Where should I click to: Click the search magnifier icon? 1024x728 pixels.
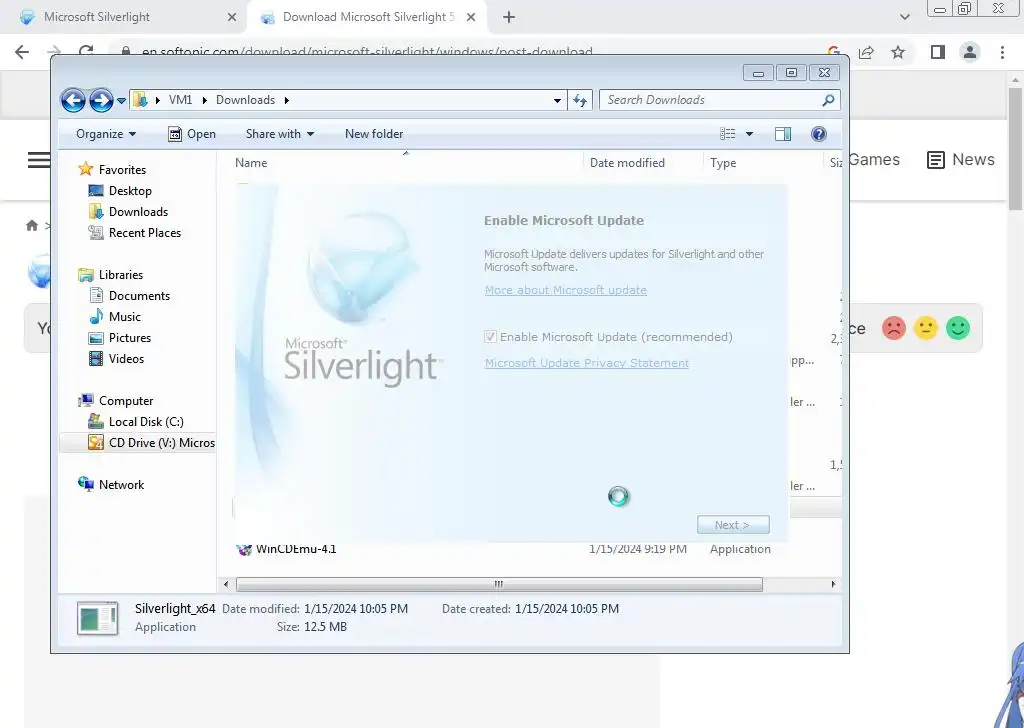point(829,100)
